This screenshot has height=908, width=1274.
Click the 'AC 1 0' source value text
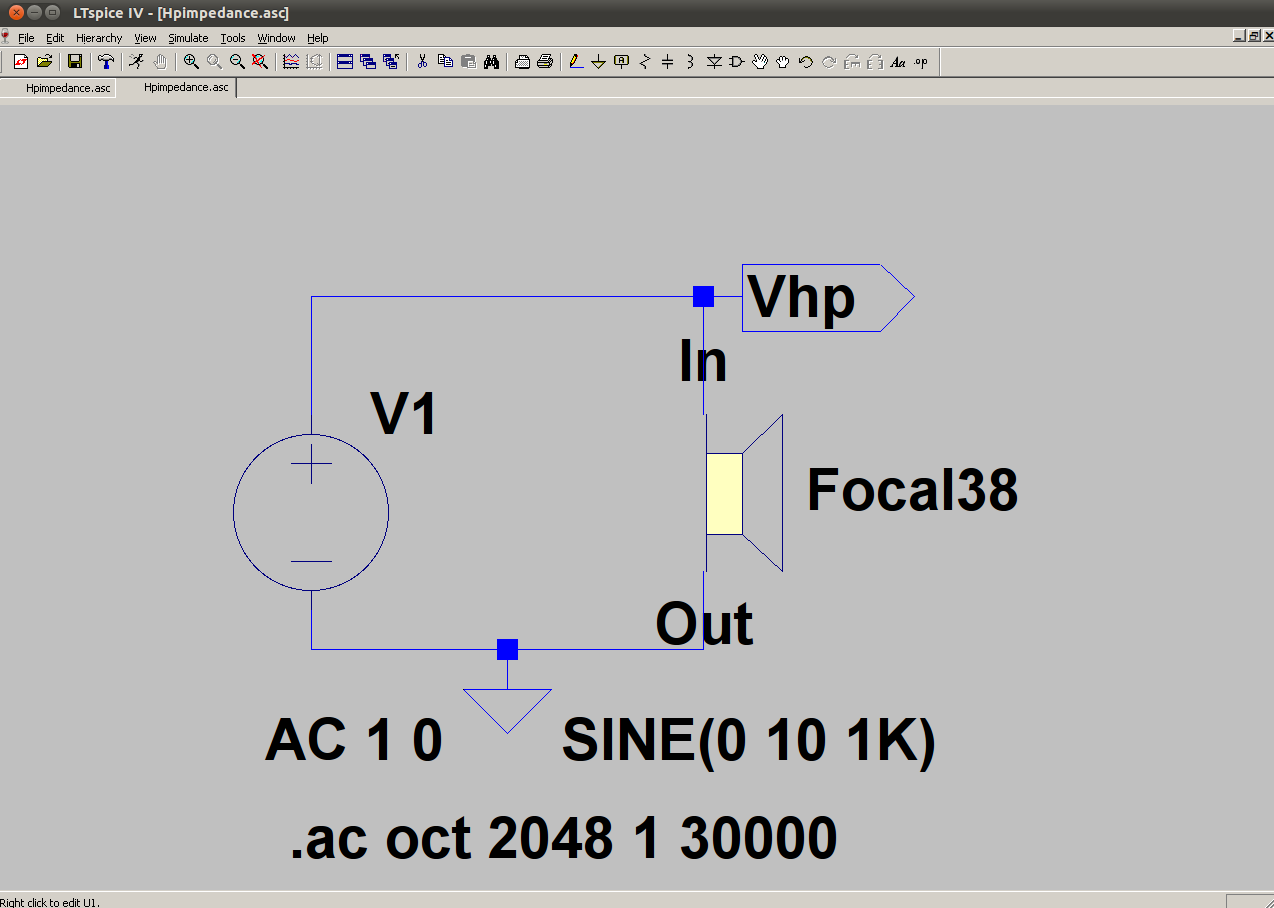[354, 741]
